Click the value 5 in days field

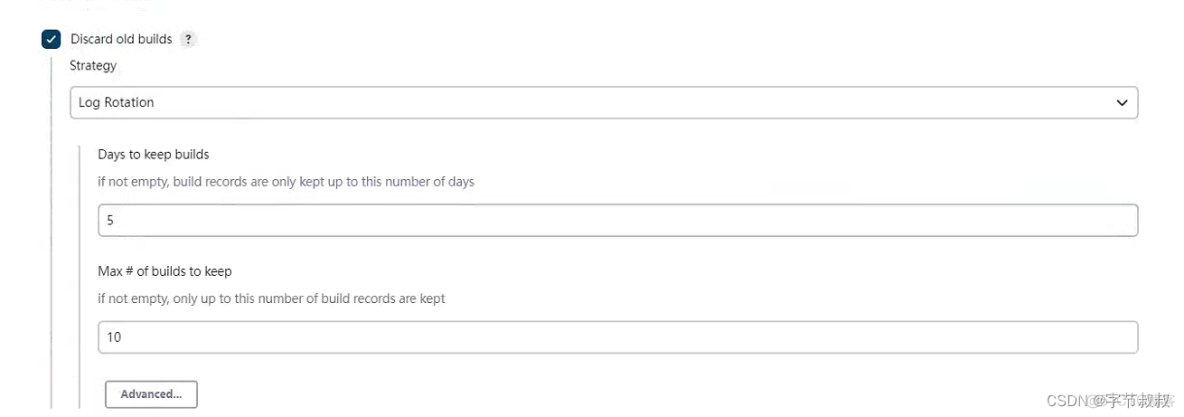click(x=110, y=220)
